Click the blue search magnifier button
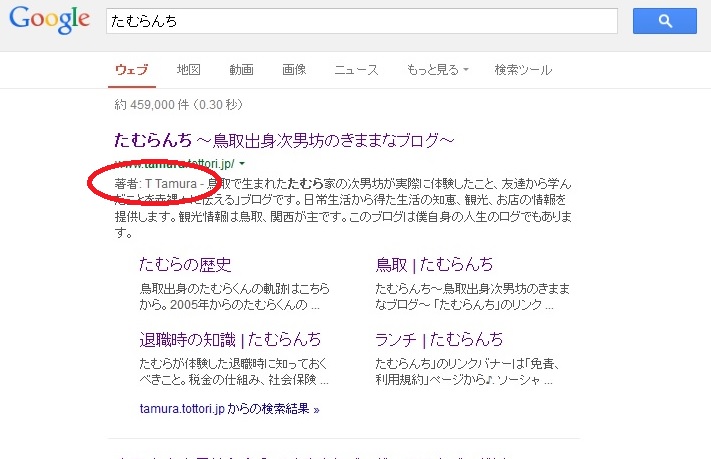 pos(665,21)
